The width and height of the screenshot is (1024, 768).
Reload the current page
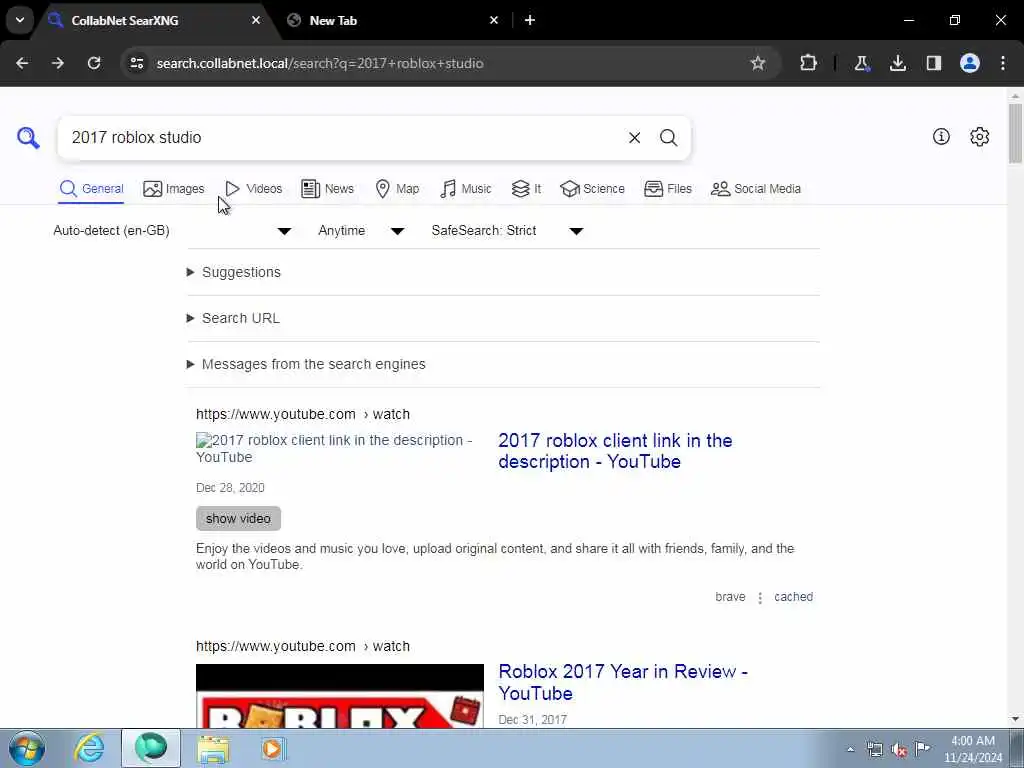click(94, 63)
